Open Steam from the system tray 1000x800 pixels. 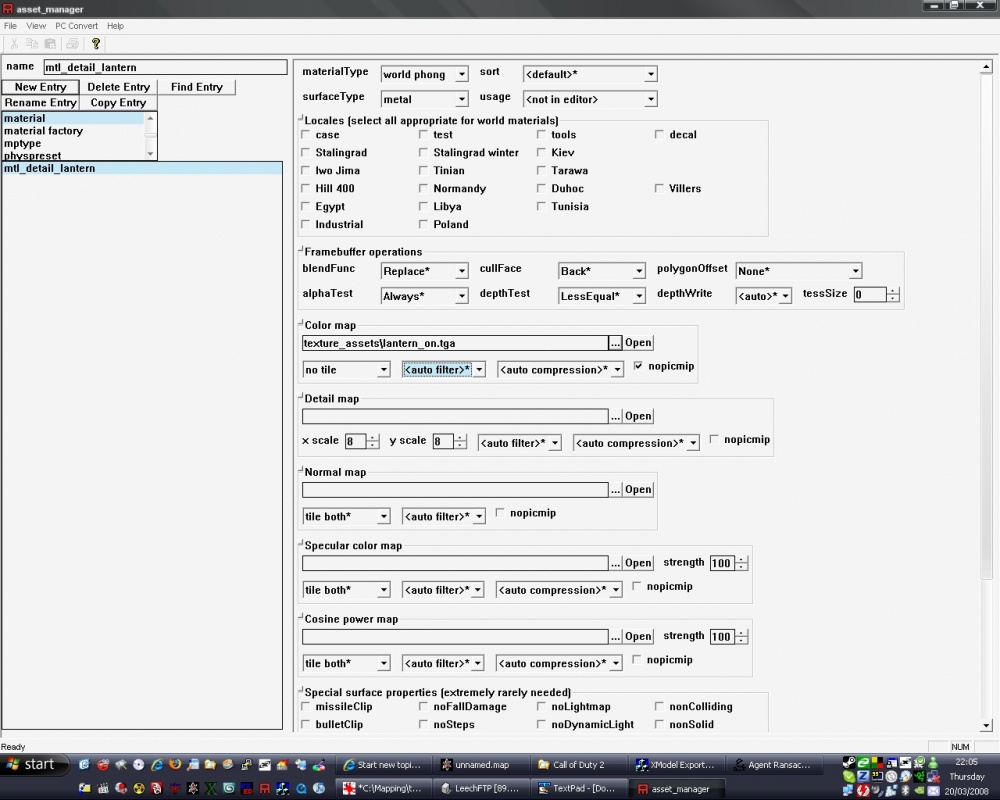[847, 762]
